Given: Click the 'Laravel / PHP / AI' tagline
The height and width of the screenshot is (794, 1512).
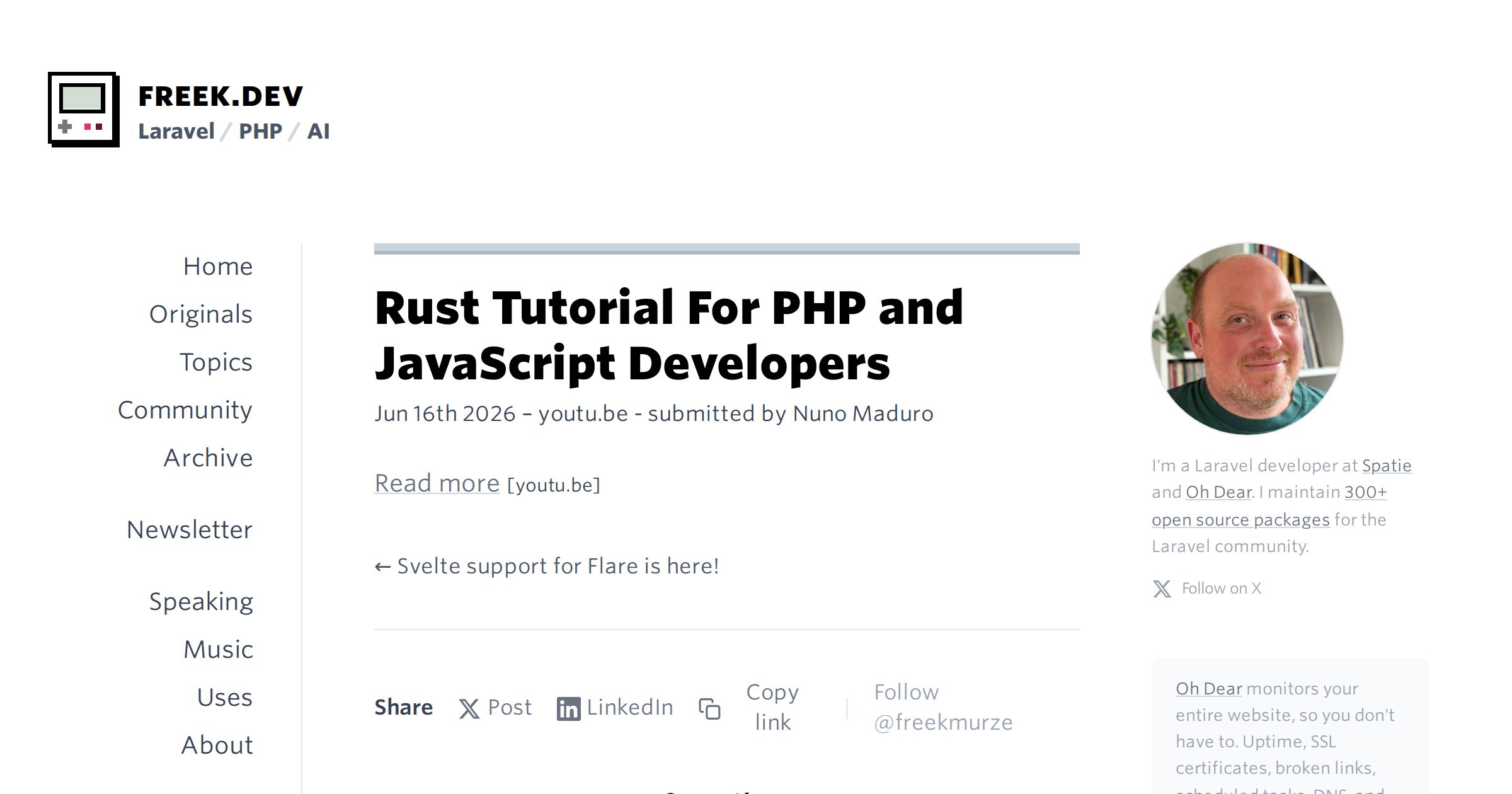Looking at the screenshot, I should point(234,131).
